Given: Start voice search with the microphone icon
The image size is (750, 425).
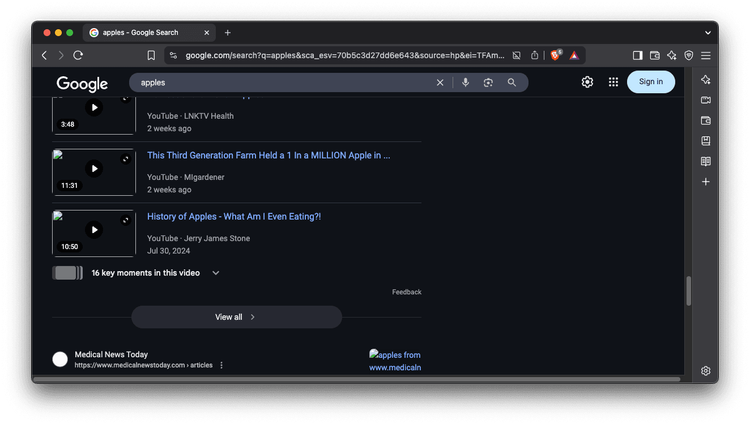Looking at the screenshot, I should point(465,82).
